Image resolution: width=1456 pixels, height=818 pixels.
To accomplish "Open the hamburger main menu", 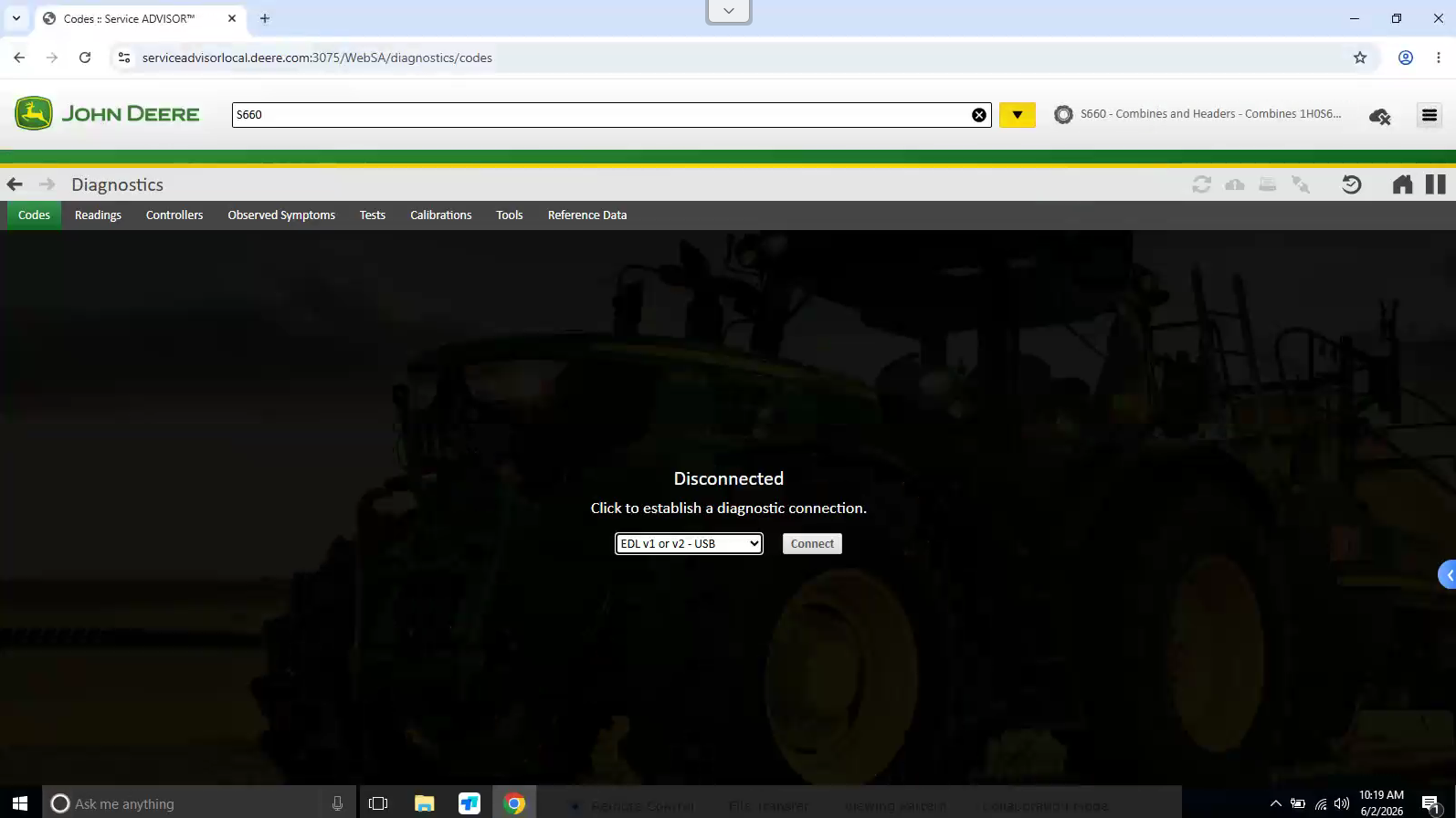I will (1430, 115).
